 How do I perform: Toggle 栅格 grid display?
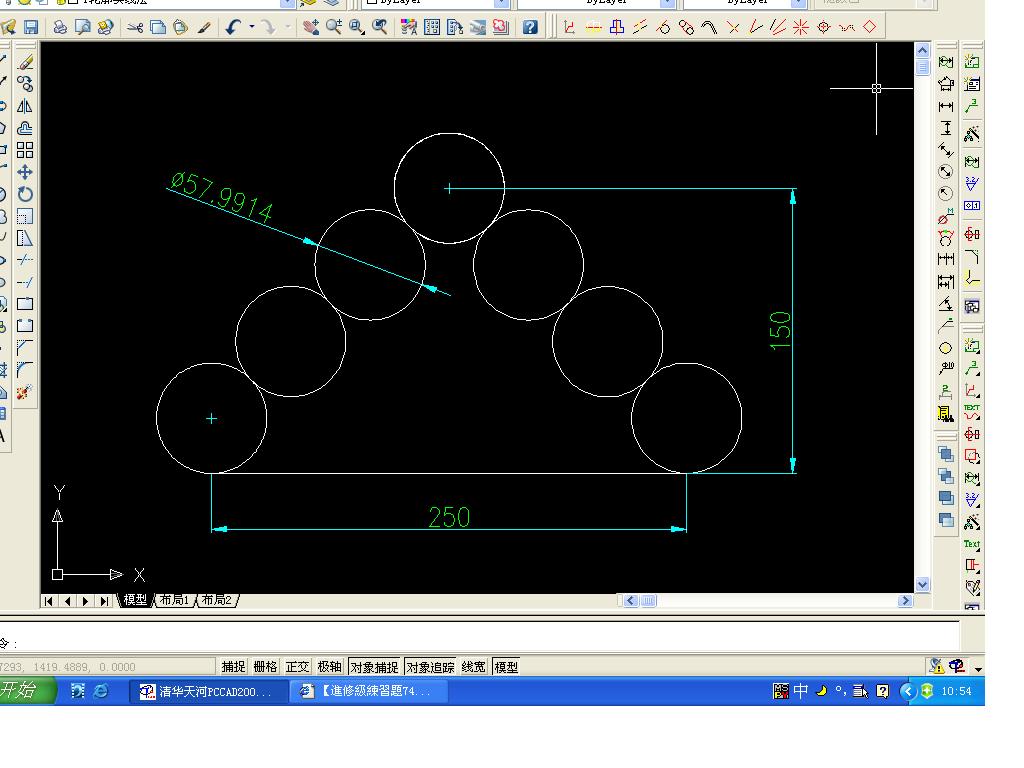(265, 667)
